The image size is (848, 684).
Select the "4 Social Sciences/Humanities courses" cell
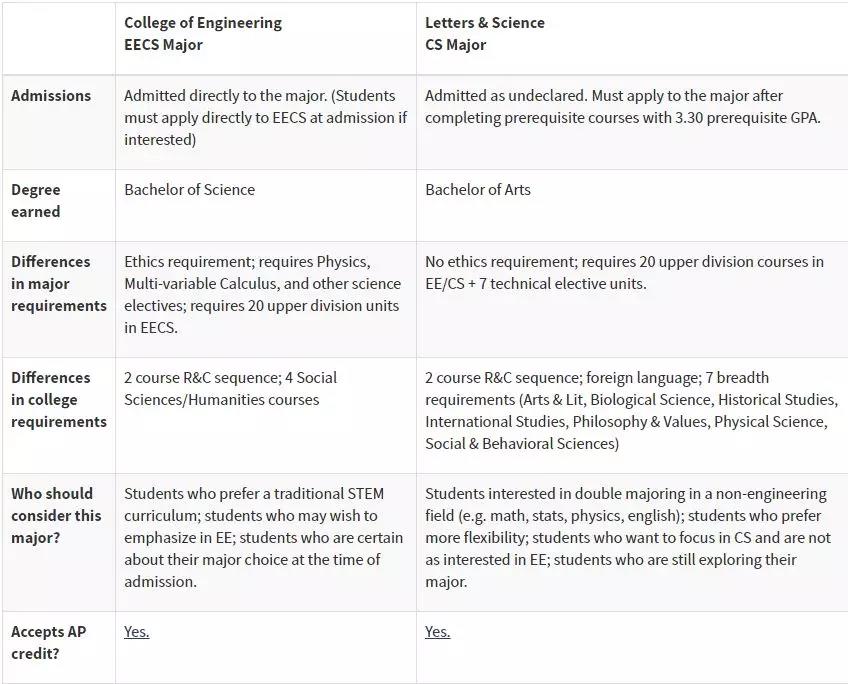(231, 388)
